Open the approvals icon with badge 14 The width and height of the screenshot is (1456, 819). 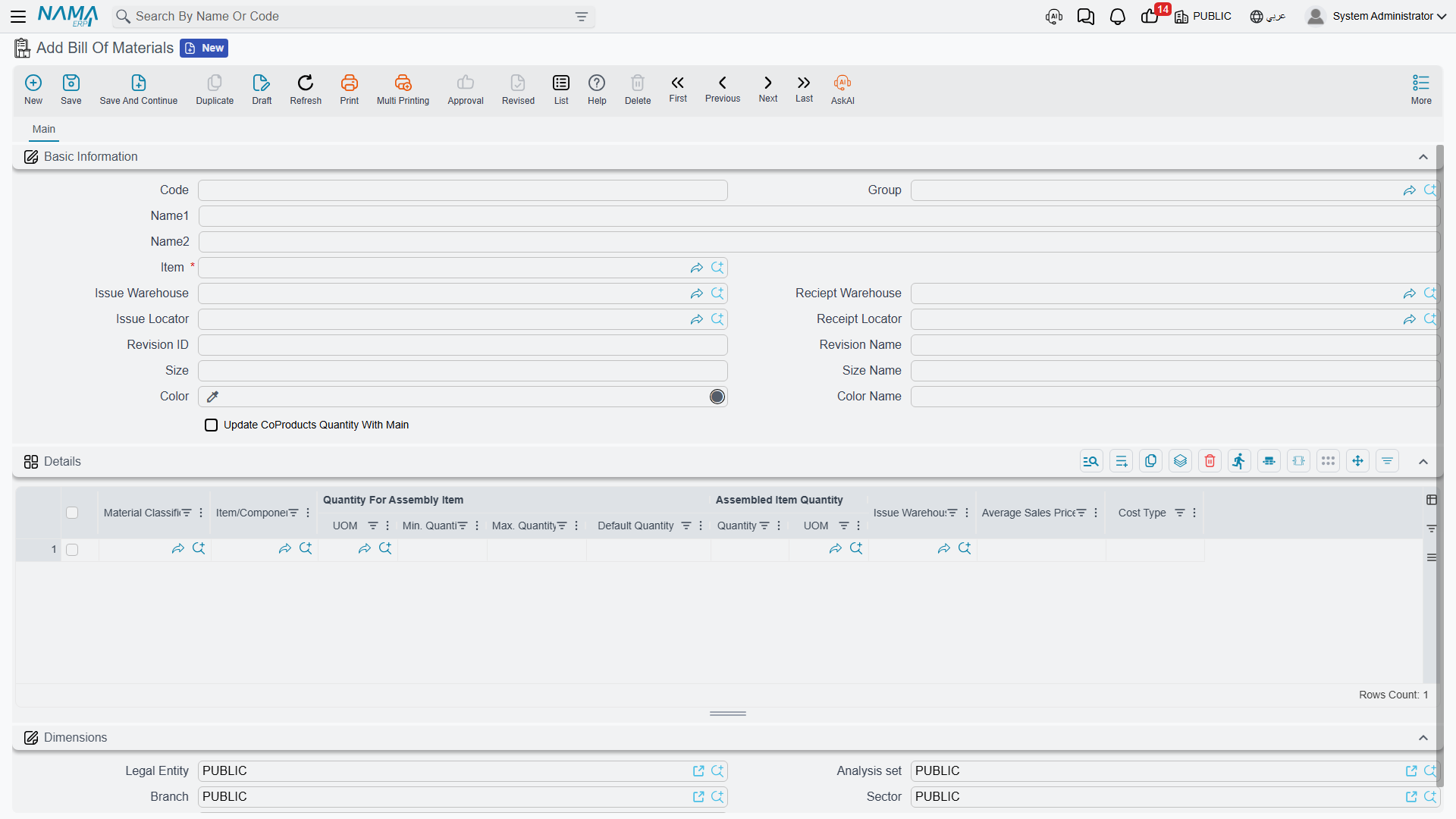(x=1150, y=16)
